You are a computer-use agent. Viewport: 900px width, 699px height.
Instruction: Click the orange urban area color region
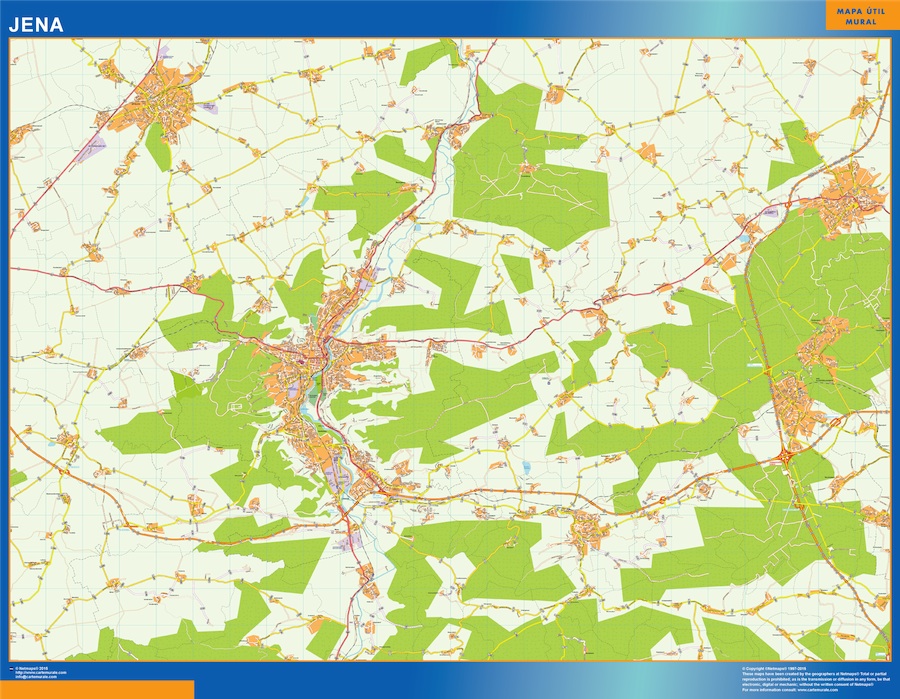pos(320,370)
